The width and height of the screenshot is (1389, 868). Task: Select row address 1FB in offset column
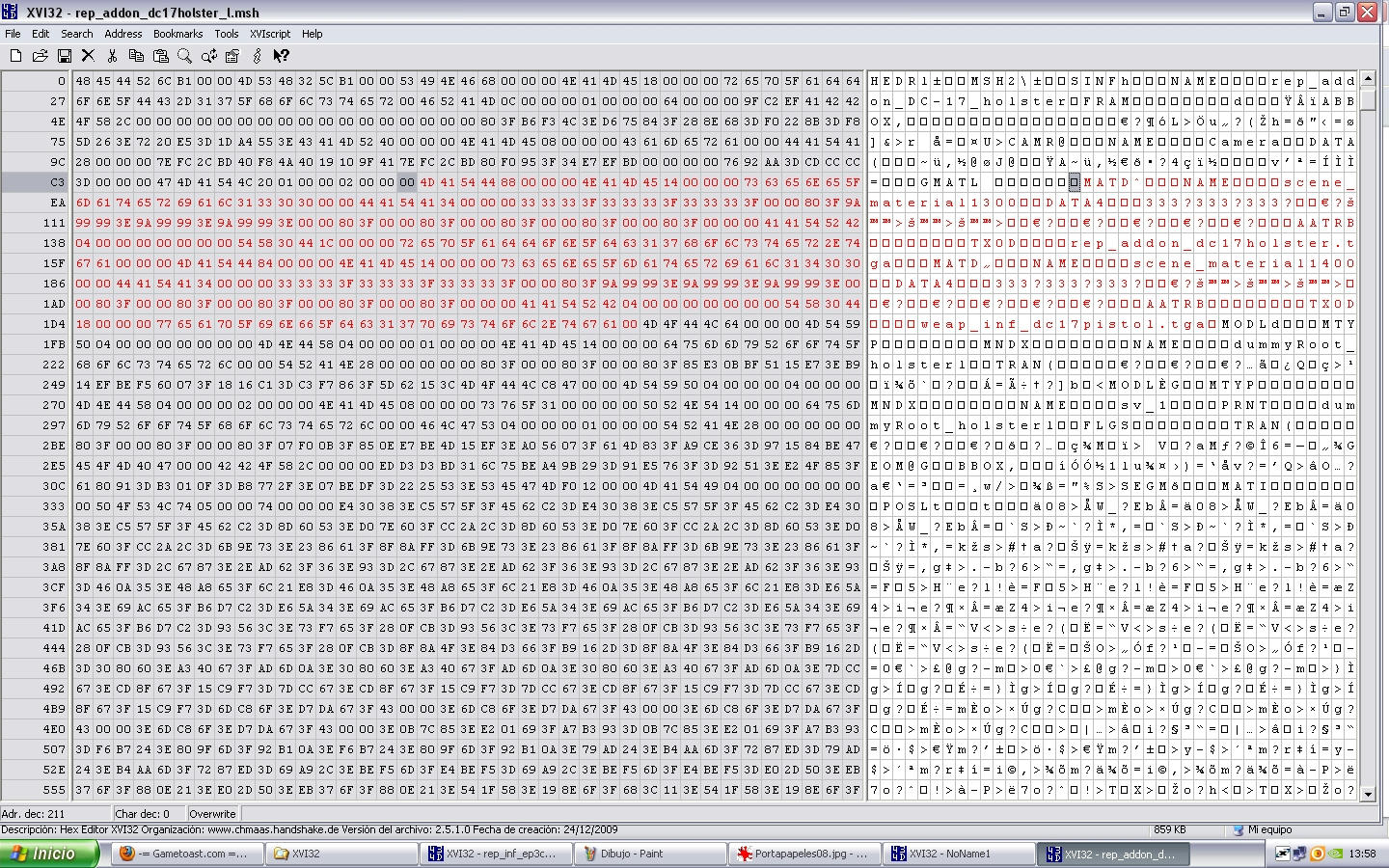click(x=35, y=344)
